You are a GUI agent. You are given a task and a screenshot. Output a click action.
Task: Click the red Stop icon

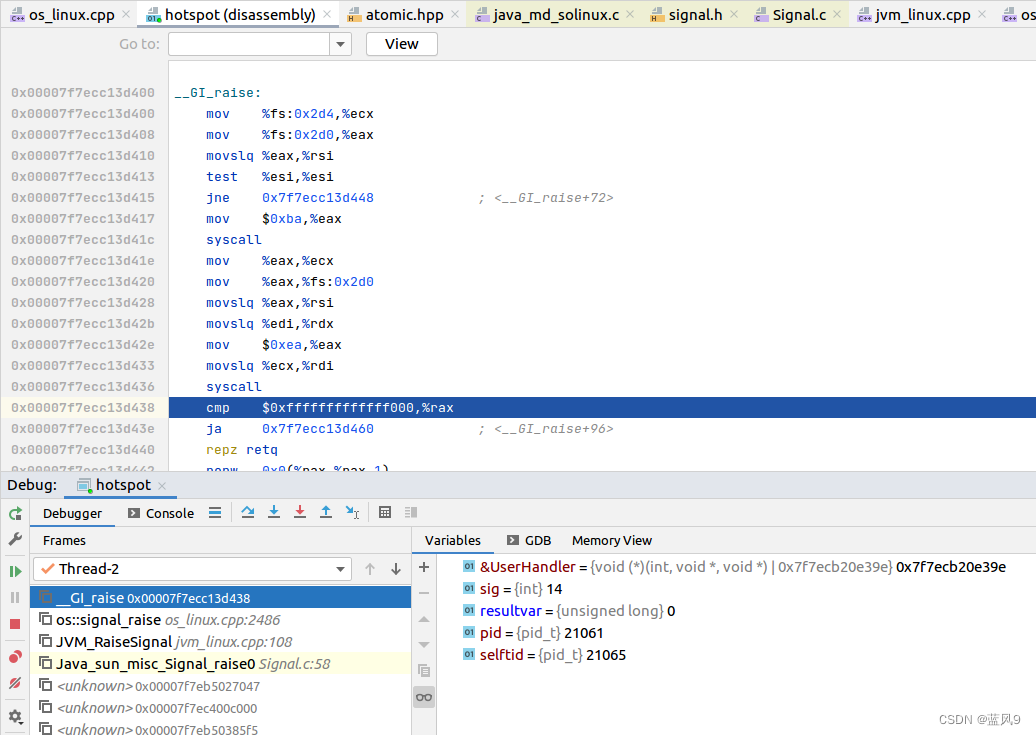point(15,624)
